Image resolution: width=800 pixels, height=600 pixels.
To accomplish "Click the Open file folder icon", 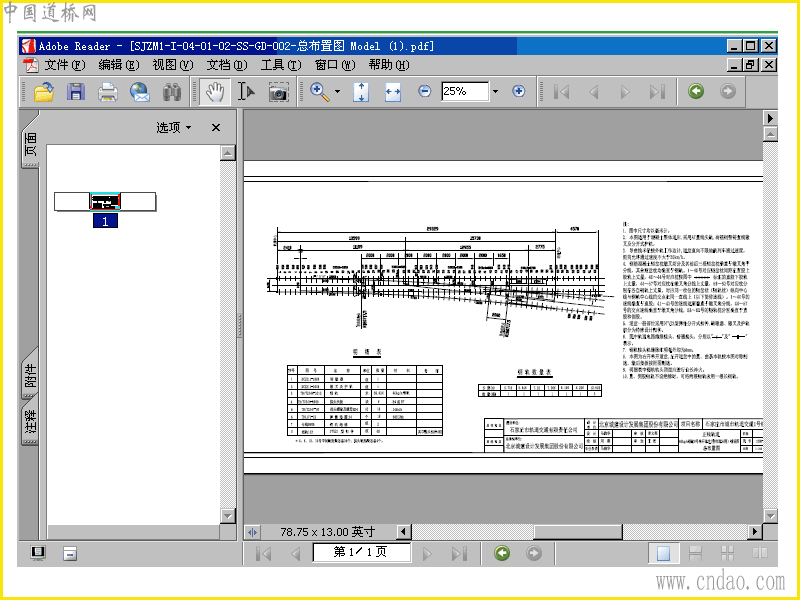I will 43,92.
